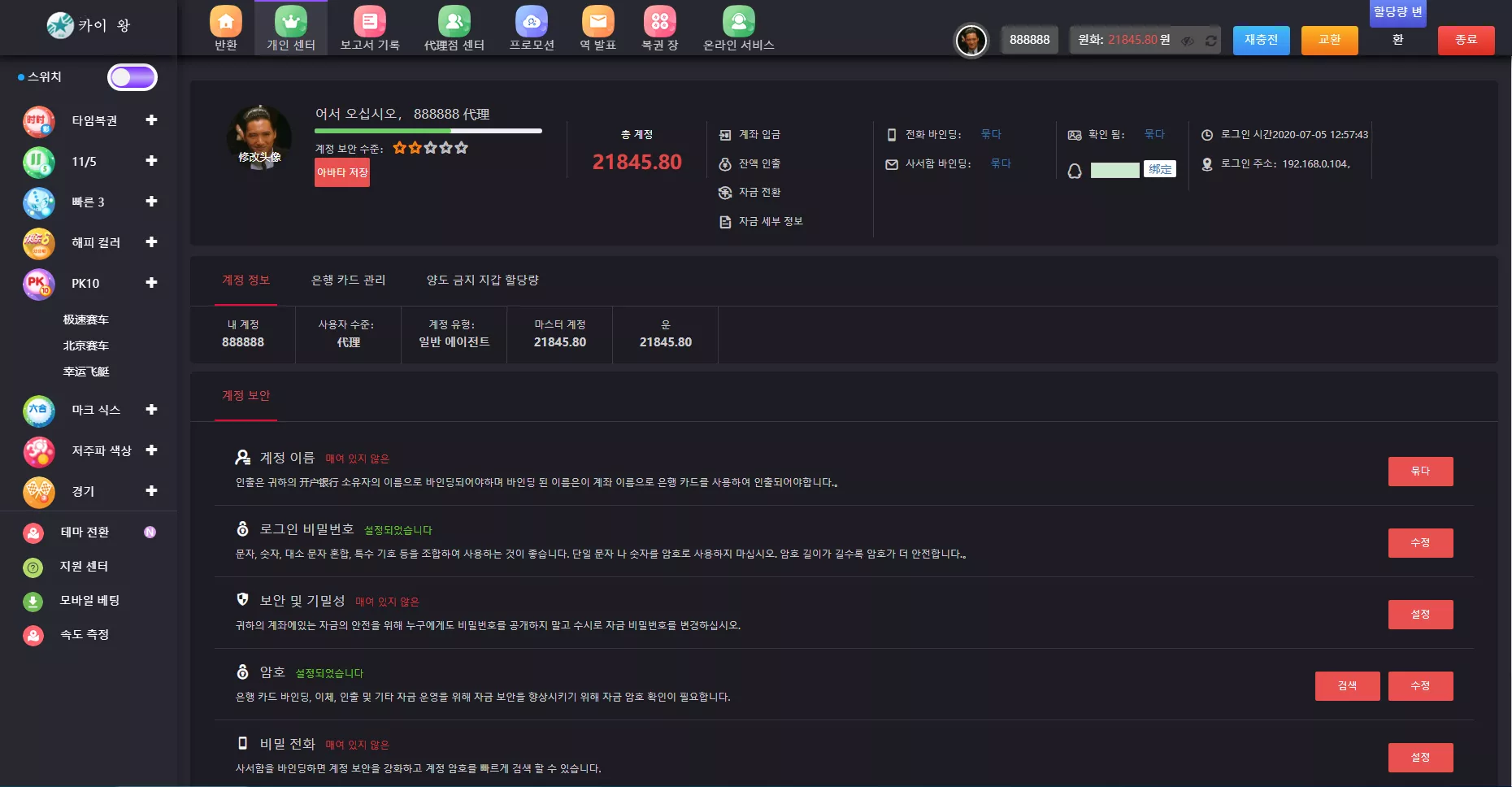1512x787 pixels.
Task: Expand the 11/5 game category
Action: click(151, 161)
